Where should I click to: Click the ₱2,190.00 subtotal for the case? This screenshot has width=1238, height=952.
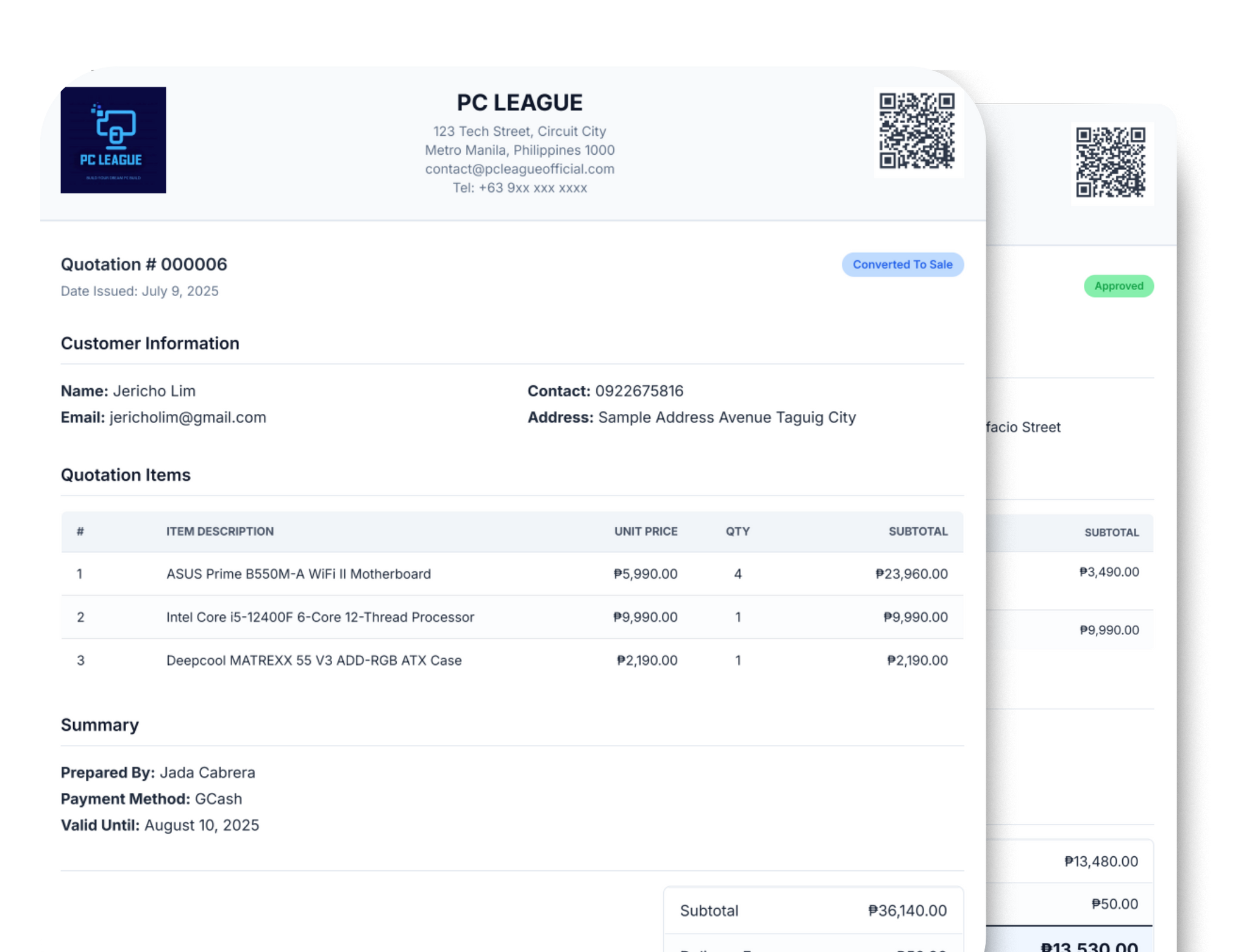coord(917,661)
